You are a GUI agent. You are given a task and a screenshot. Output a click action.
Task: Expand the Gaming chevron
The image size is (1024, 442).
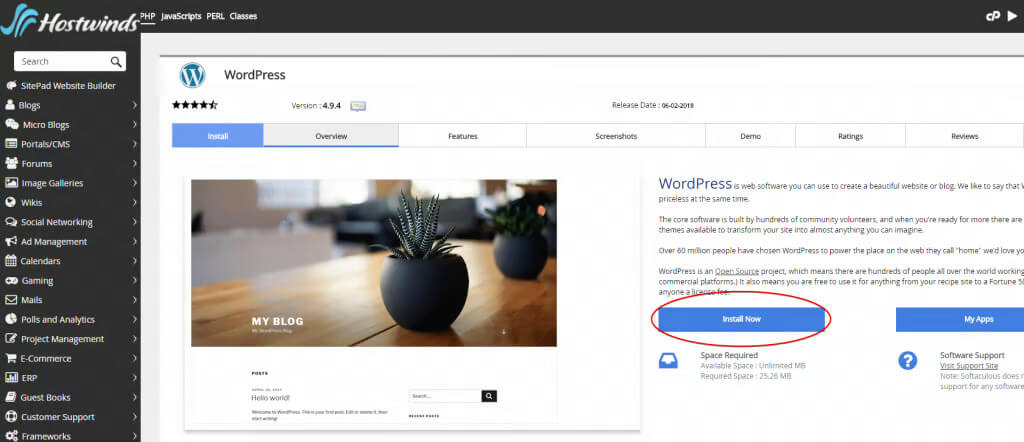coord(134,280)
